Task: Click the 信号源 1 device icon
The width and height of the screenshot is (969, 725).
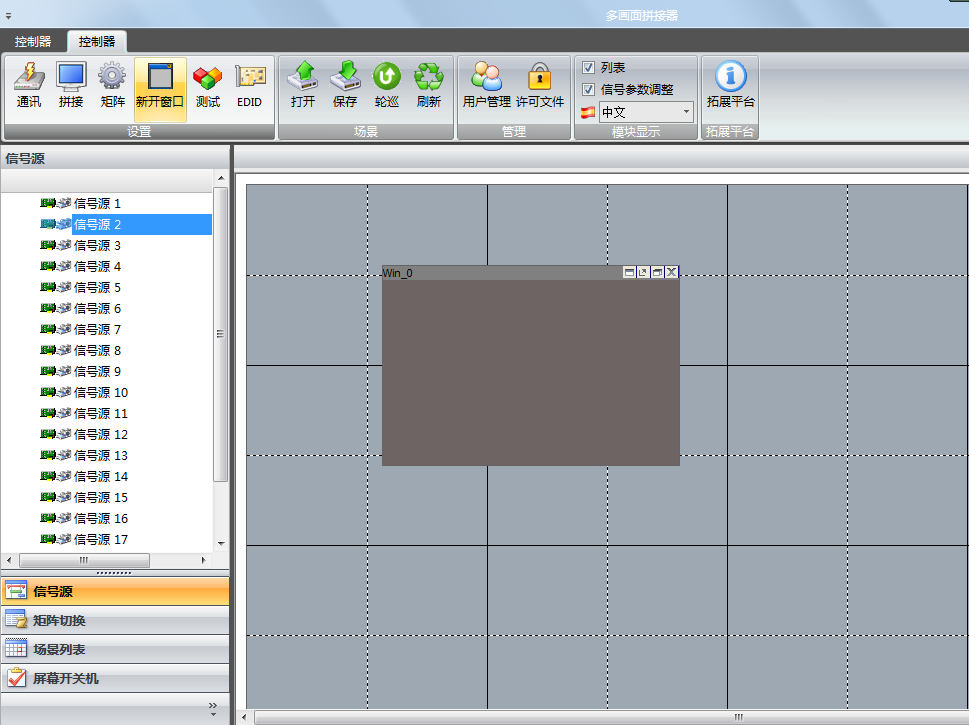Action: 56,203
